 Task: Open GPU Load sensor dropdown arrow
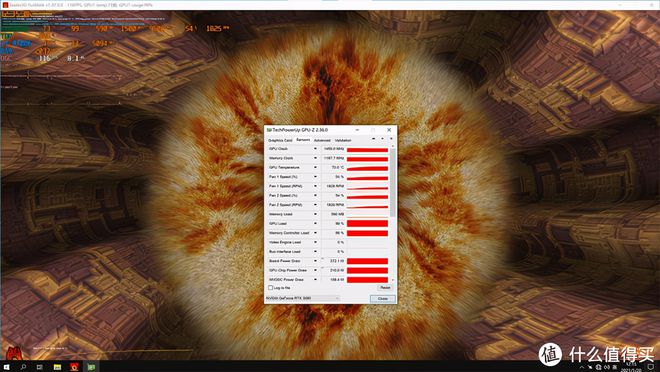coord(315,223)
